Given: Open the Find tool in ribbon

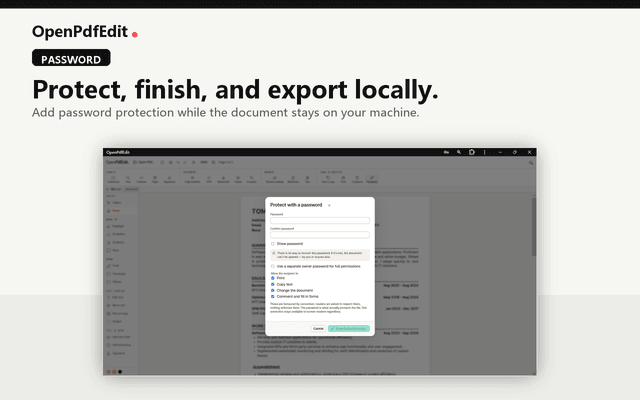Looking at the screenshot, I should click(x=128, y=180).
